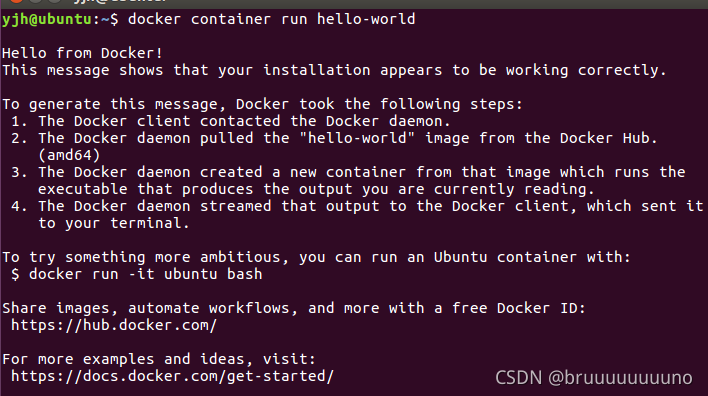Click 'To generate this message' heading line
The image size is (708, 396).
(x=262, y=104)
